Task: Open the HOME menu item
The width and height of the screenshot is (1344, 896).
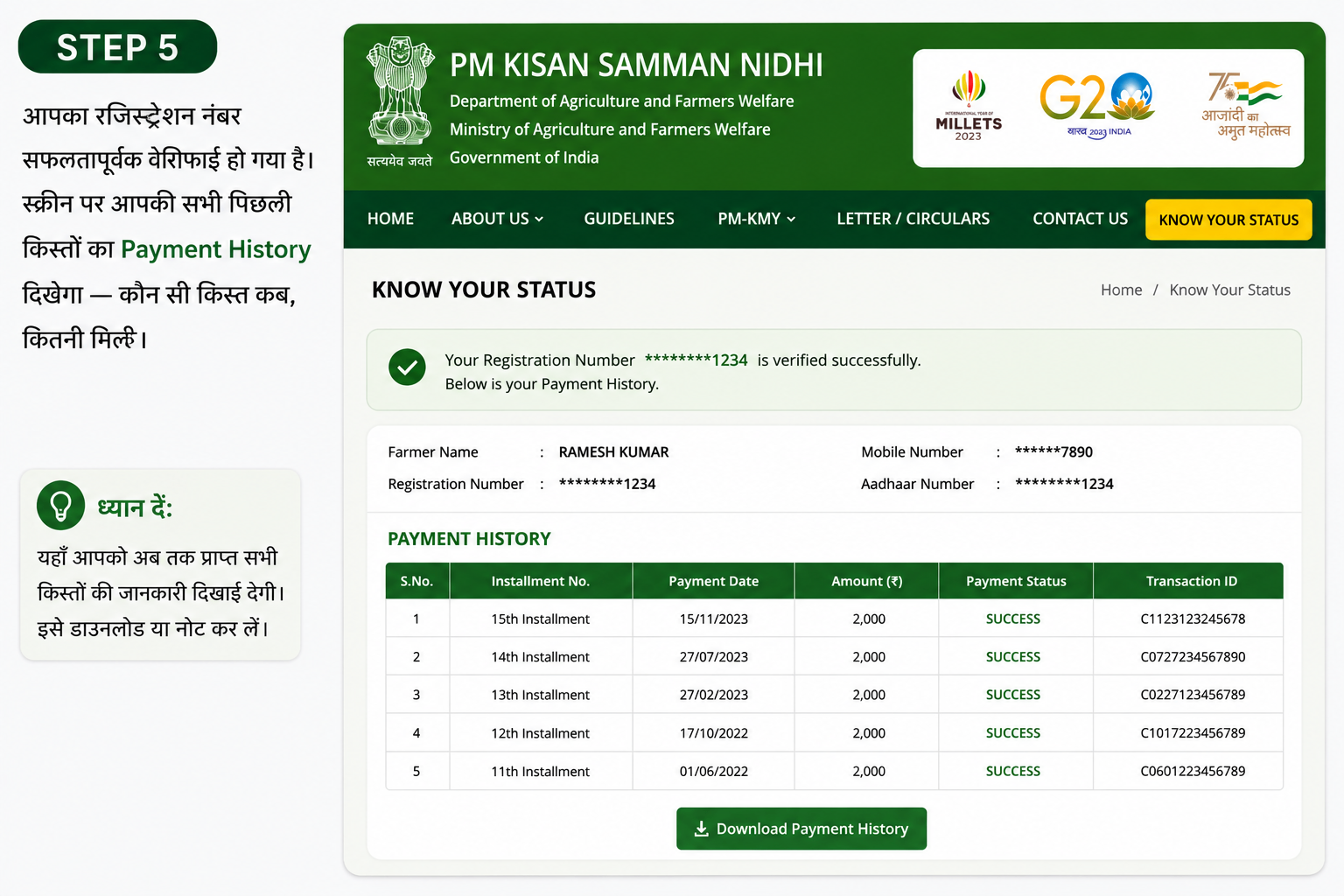Action: click(390, 219)
